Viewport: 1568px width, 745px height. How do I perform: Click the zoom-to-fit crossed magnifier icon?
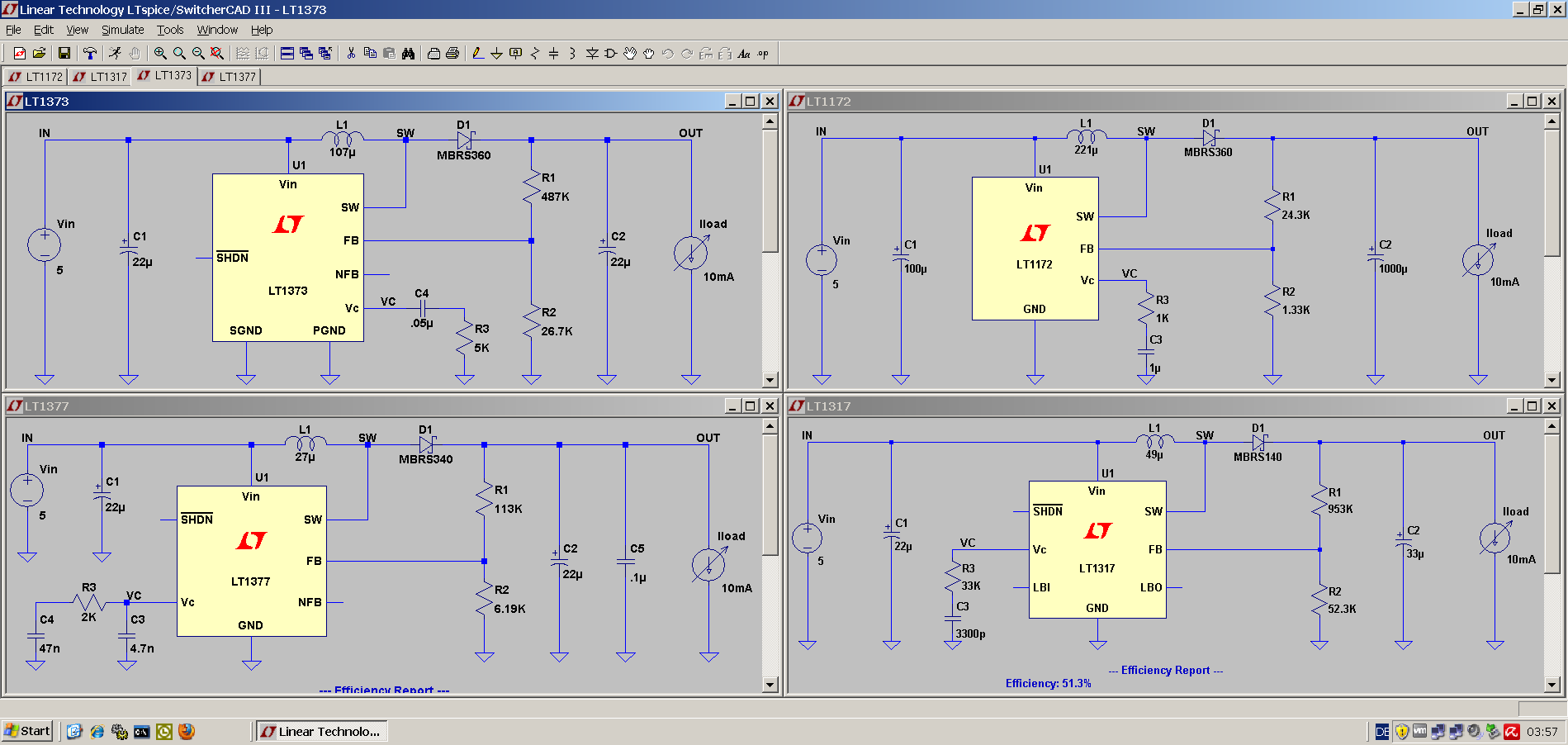click(217, 53)
